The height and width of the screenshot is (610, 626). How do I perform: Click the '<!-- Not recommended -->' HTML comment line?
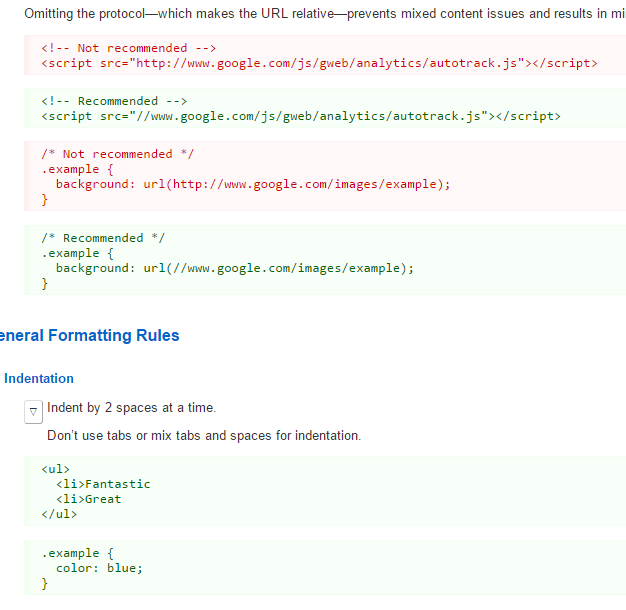[129, 48]
